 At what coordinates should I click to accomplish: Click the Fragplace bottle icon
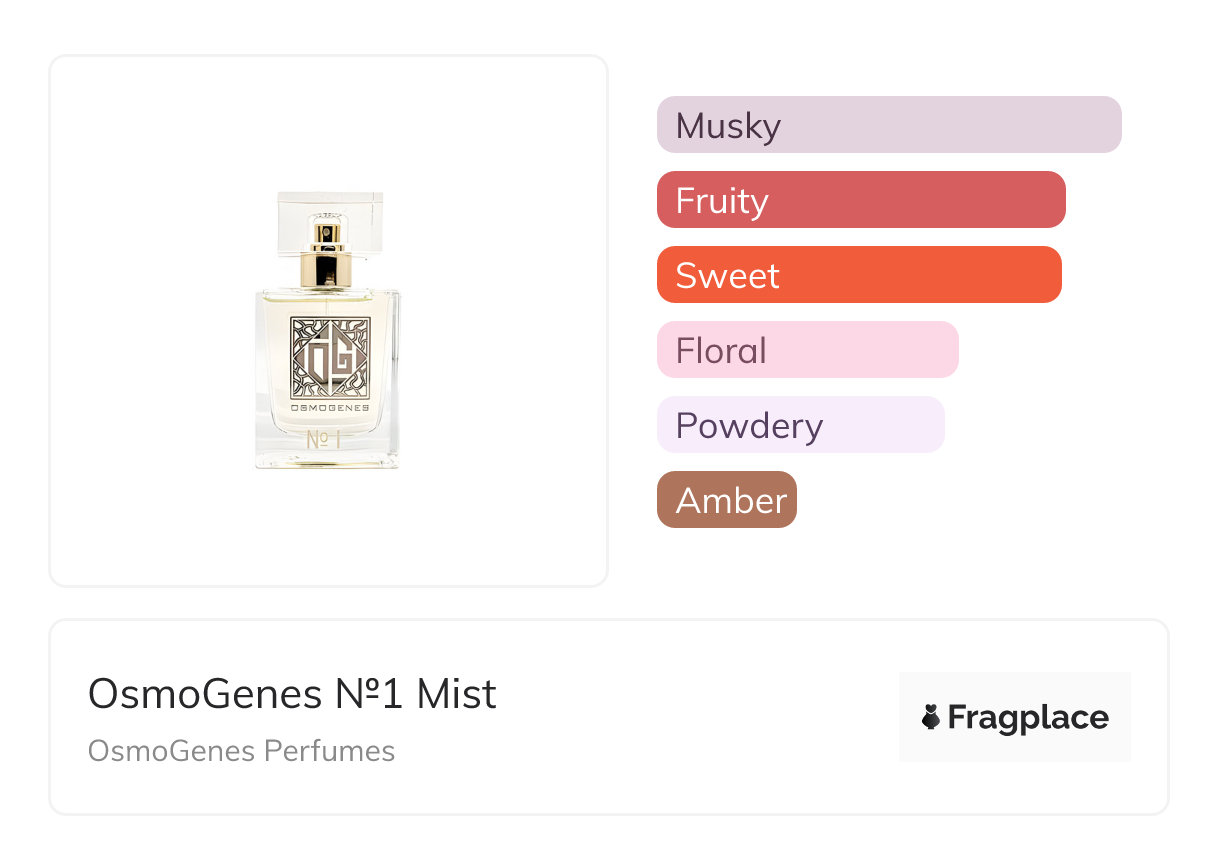(931, 717)
